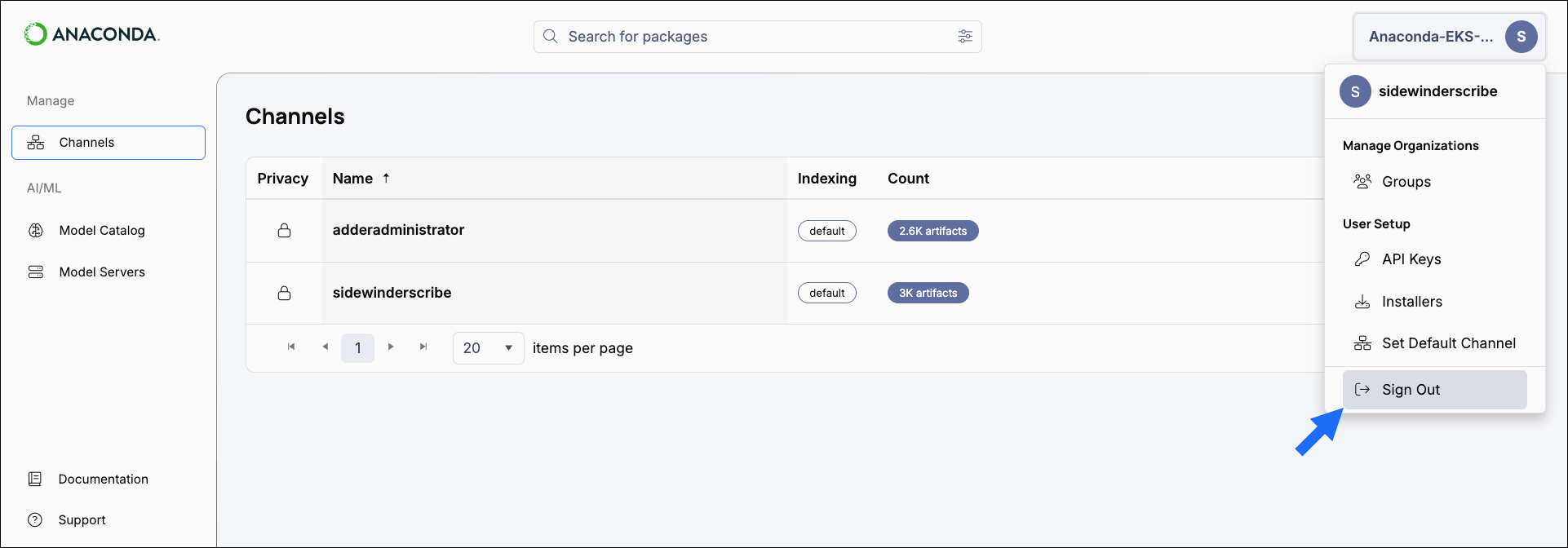This screenshot has height=548, width=1568.
Task: Open adderadministrator channel
Action: click(398, 230)
